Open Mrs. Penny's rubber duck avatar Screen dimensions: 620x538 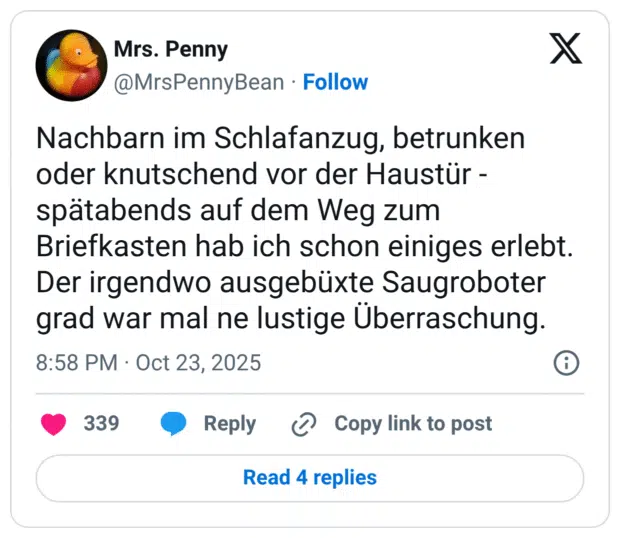click(x=71, y=65)
